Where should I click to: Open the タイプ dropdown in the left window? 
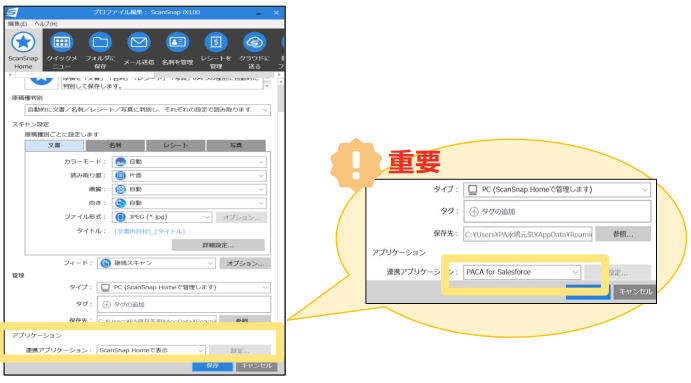(184, 287)
